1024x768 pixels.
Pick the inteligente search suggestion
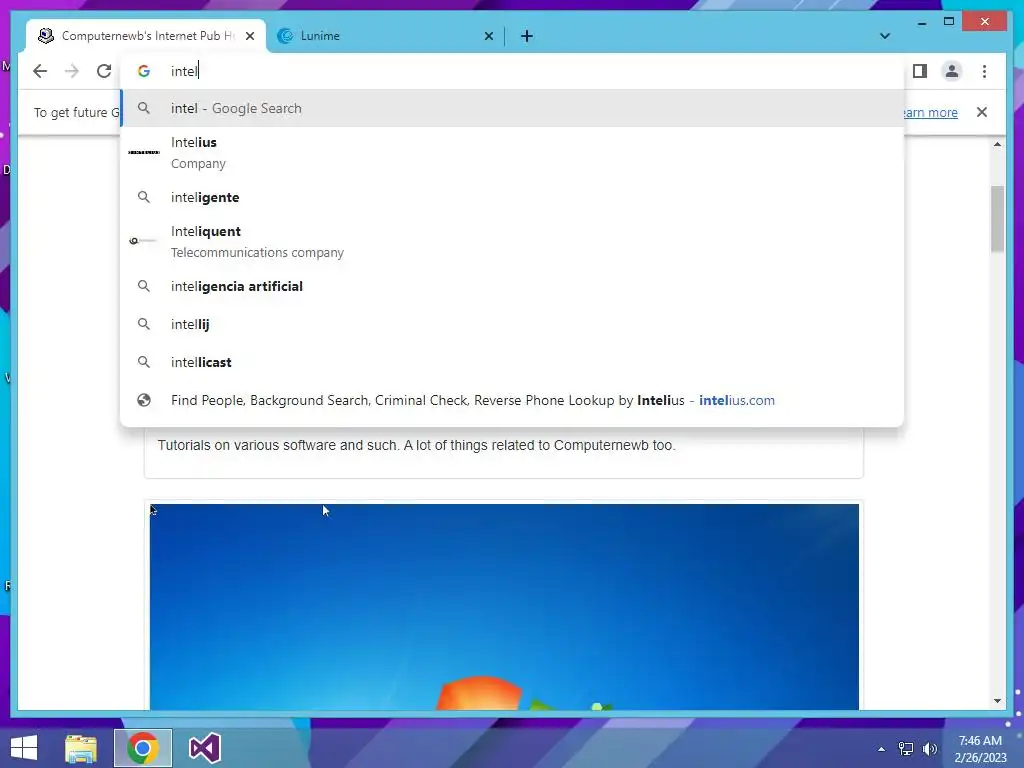pos(512,197)
